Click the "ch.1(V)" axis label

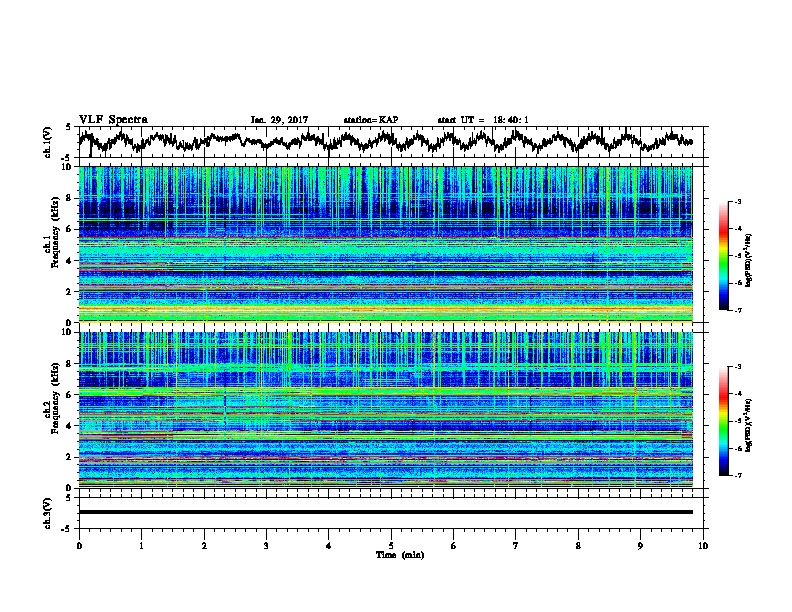coord(48,142)
